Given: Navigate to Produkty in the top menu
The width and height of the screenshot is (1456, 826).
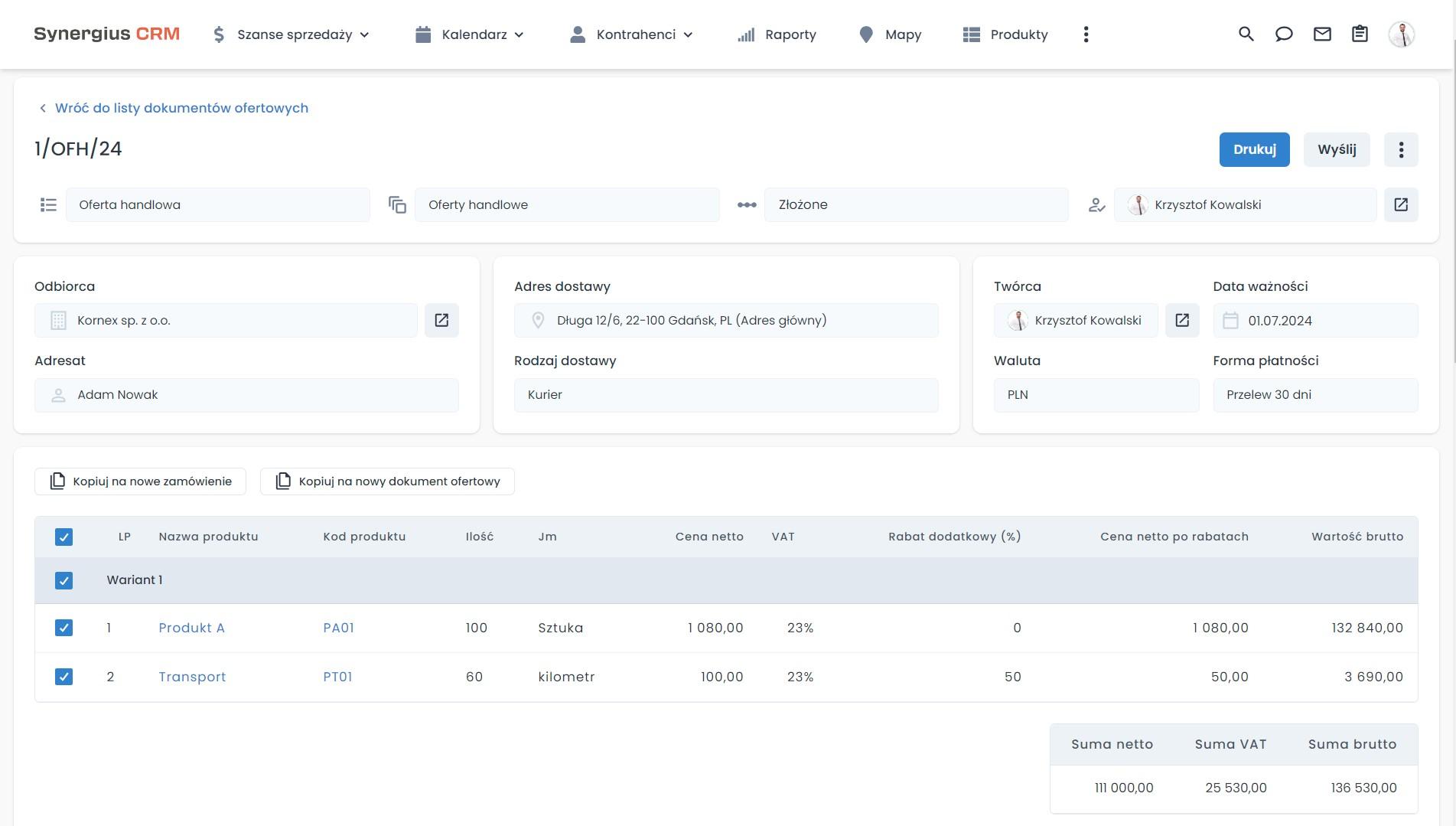Looking at the screenshot, I should (x=1019, y=34).
